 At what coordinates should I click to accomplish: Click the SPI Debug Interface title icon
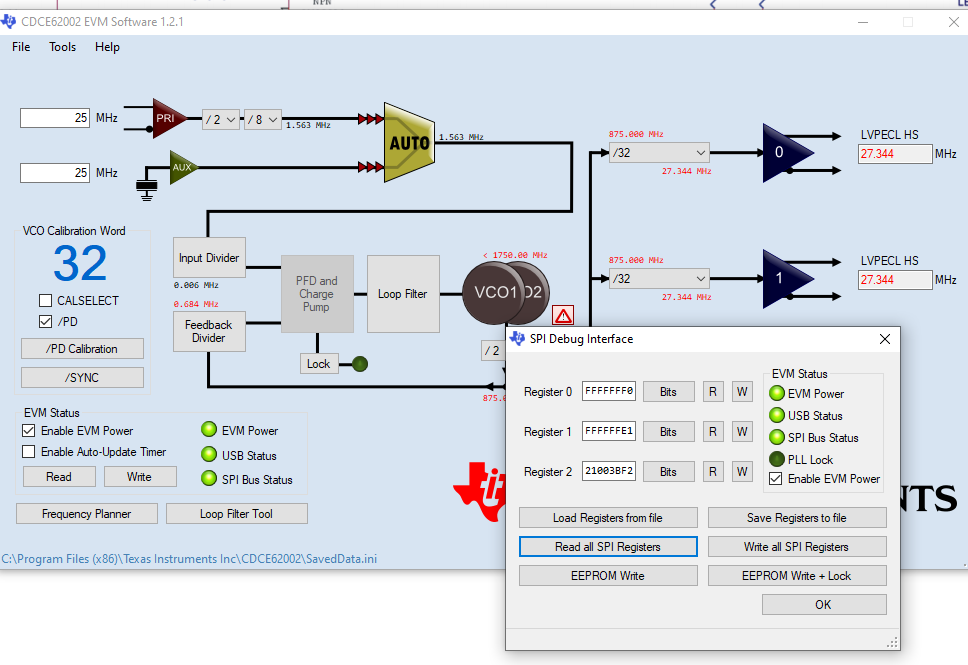517,338
